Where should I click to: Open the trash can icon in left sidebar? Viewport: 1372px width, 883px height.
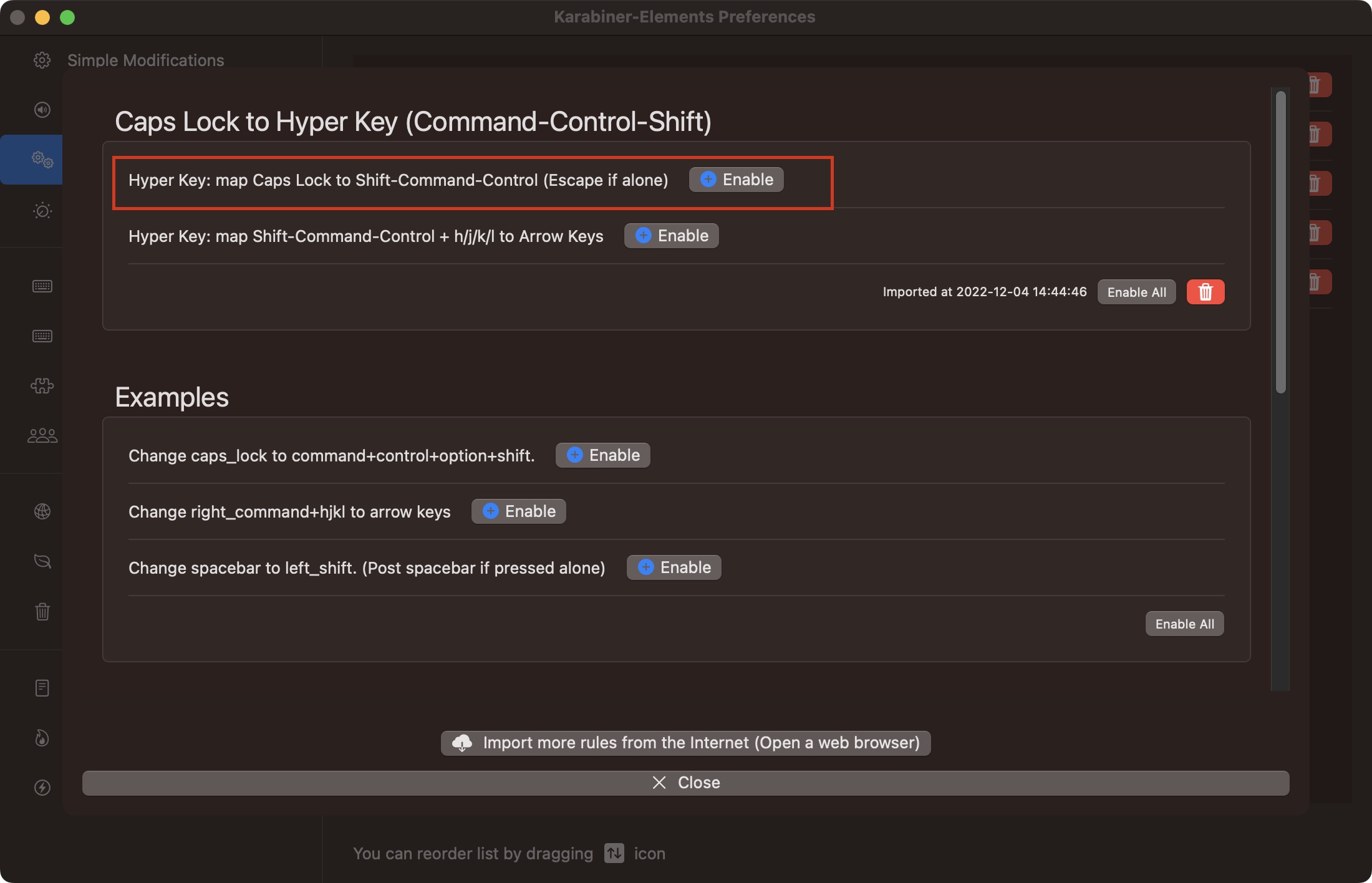42,611
